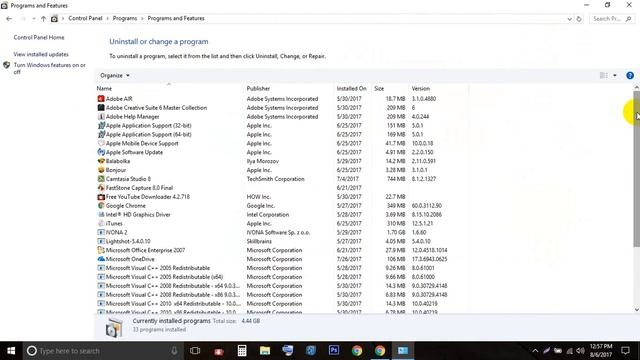Screen dimensions: 640x360
Task: Select Microsoft Visual C++ 2005 Redistributable (x64)
Action: [282, 277]
